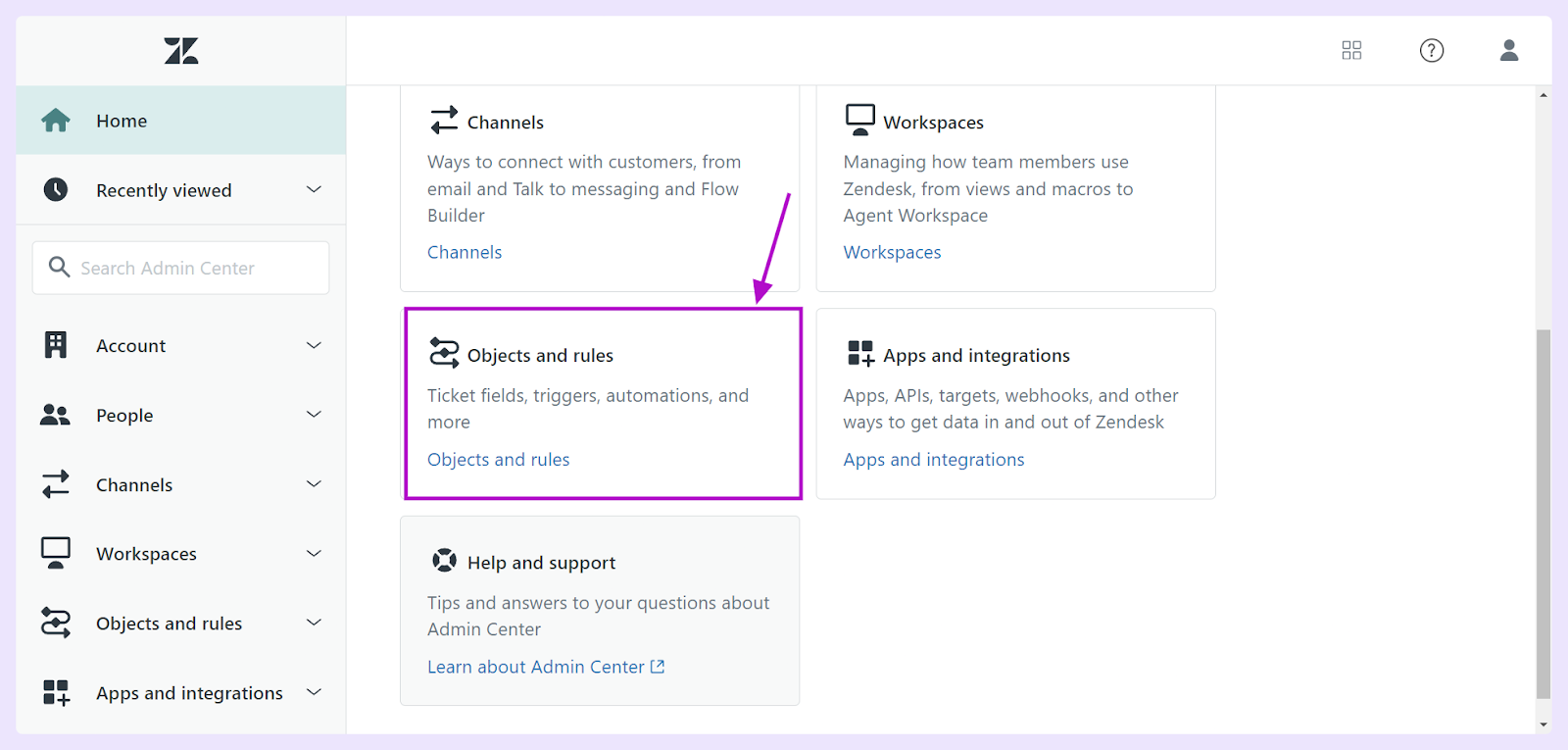This screenshot has width=1568, height=750.
Task: Select Objects and rules in the sidebar
Action: point(181,623)
